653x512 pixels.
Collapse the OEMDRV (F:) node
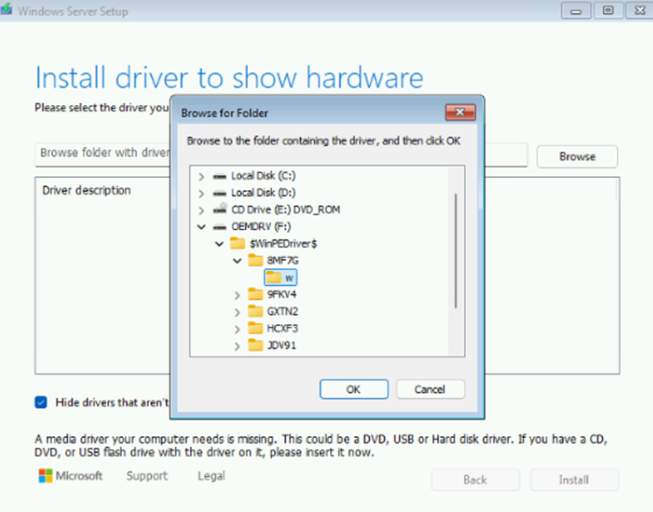(x=202, y=227)
